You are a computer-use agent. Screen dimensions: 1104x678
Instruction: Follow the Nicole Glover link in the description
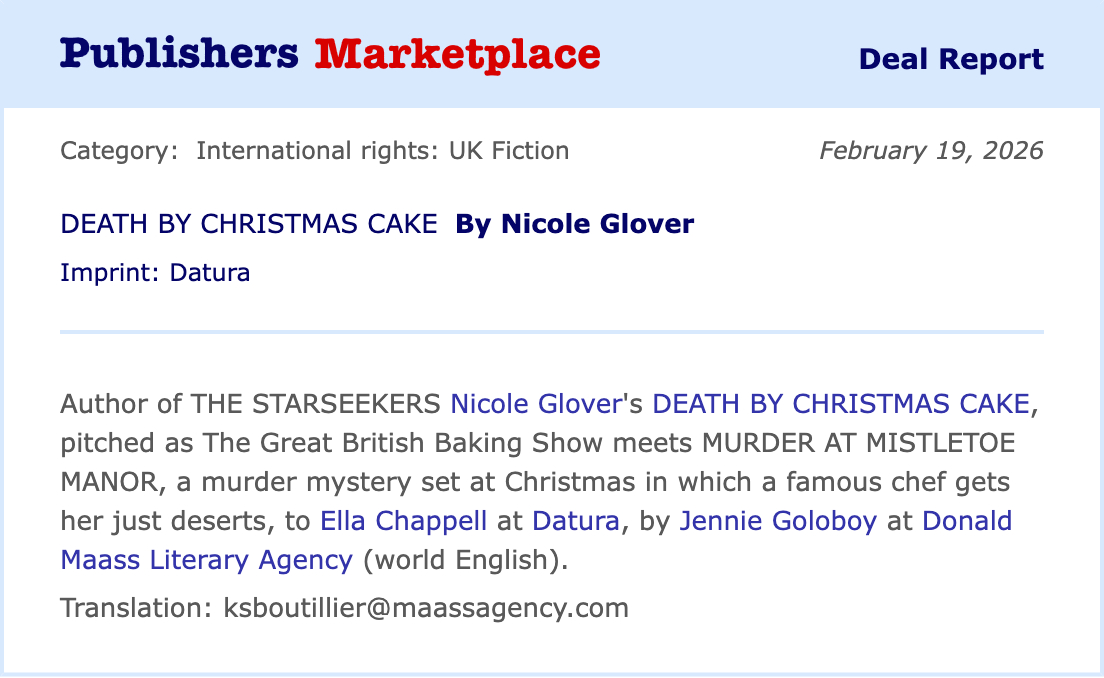(536, 404)
